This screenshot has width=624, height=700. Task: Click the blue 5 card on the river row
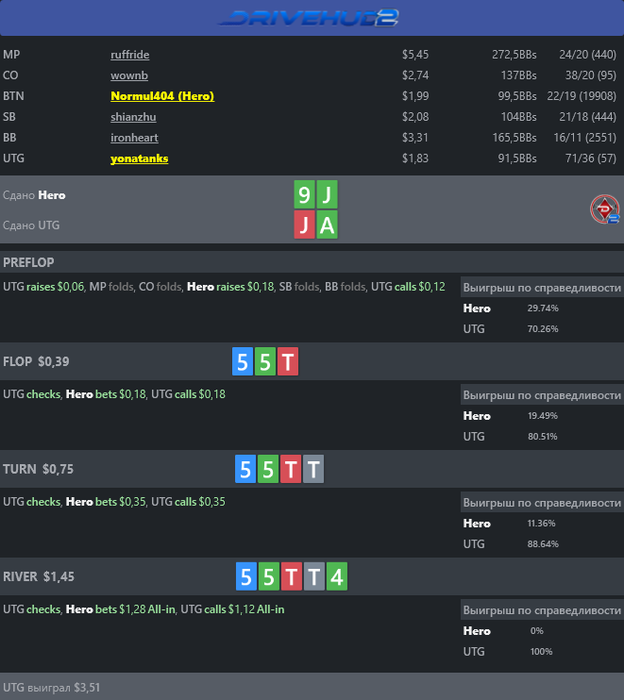point(246,576)
